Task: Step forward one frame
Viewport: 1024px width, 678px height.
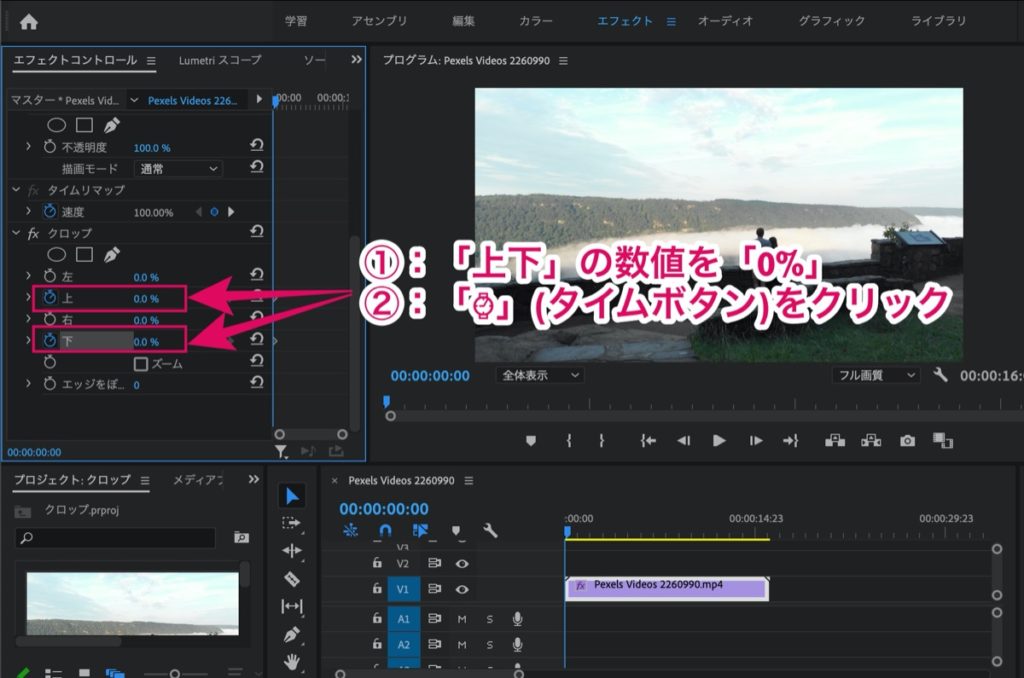Action: [x=756, y=441]
